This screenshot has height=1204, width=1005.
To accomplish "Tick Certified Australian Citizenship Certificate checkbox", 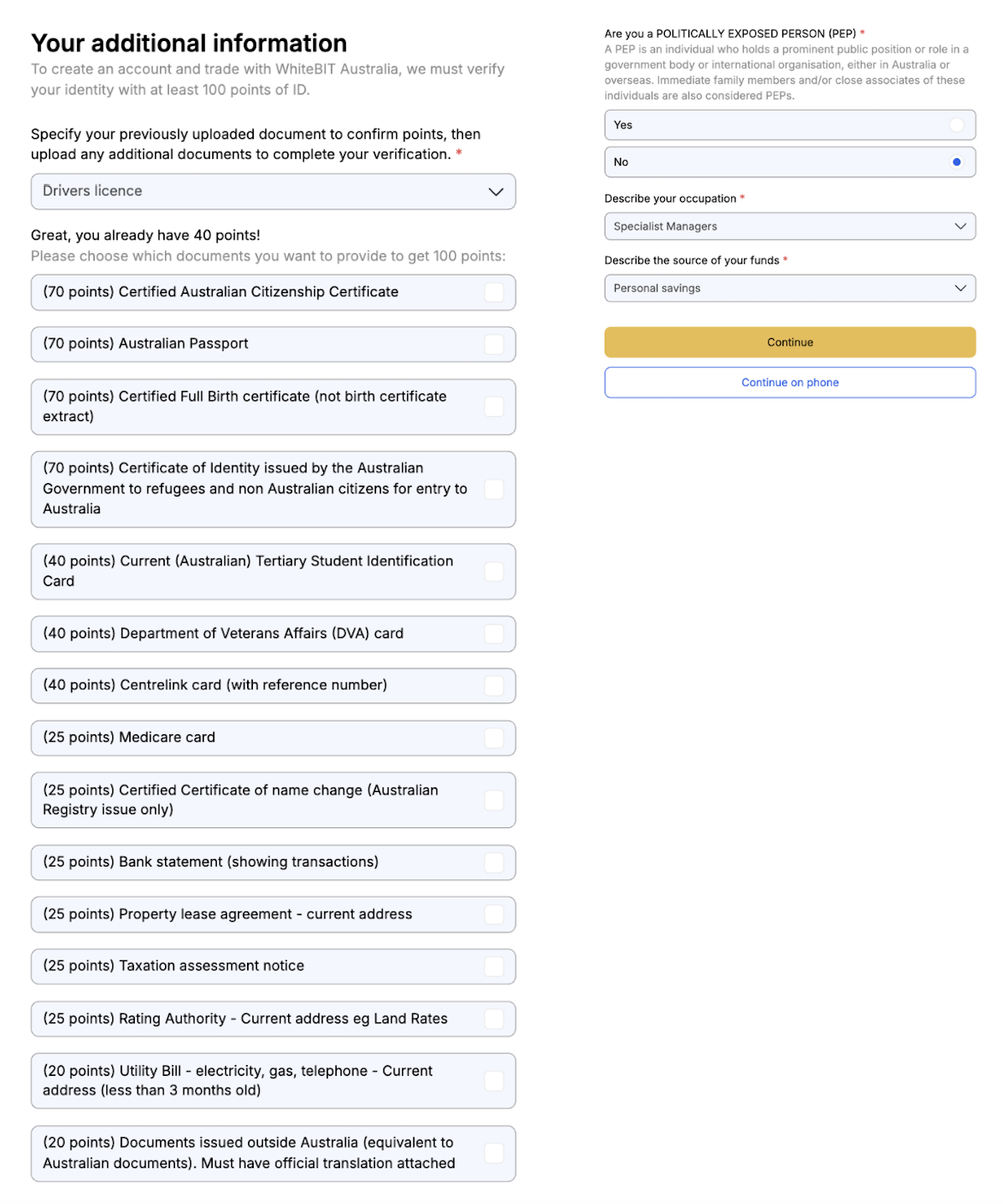I will point(494,292).
